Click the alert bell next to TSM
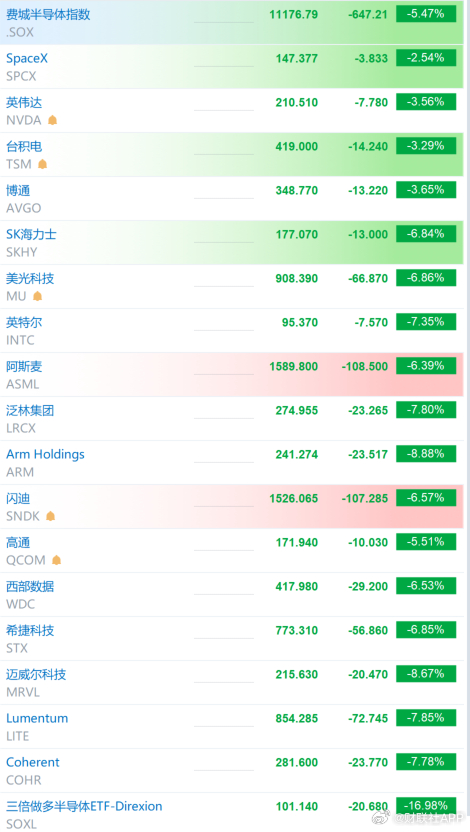Screen dimensions: 470x832 coord(42,164)
